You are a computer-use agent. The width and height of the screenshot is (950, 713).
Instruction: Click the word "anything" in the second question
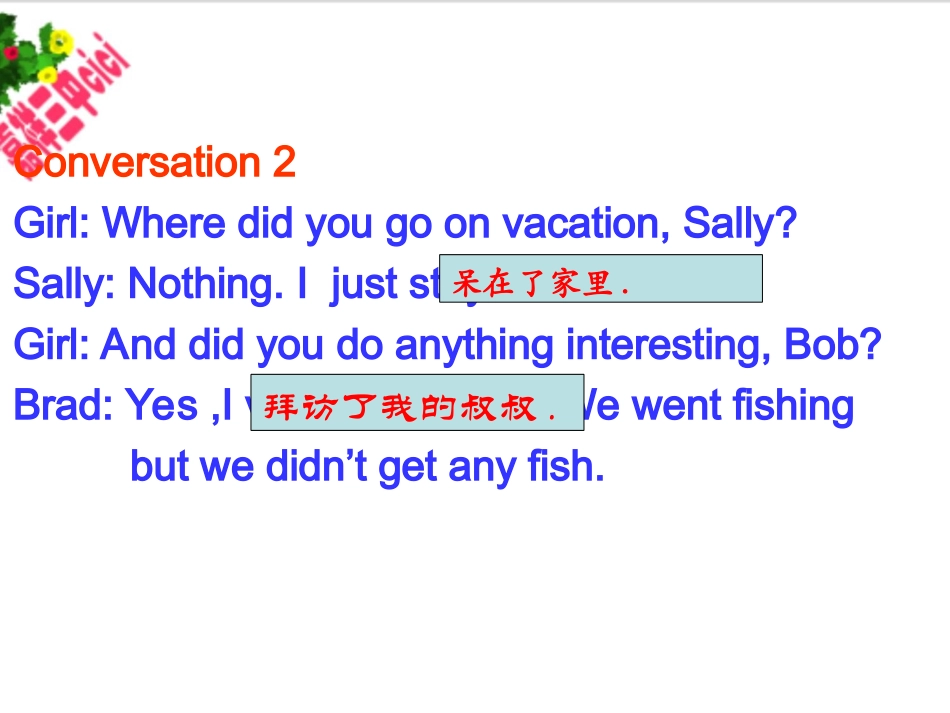(476, 345)
